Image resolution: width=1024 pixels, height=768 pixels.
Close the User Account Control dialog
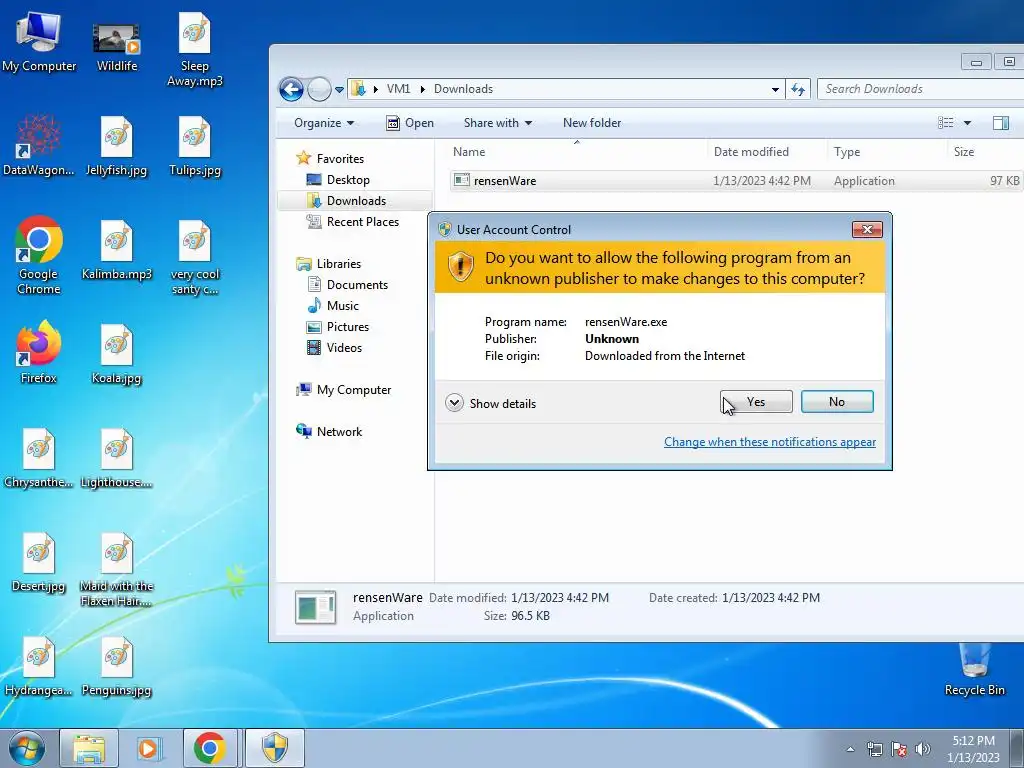(867, 229)
